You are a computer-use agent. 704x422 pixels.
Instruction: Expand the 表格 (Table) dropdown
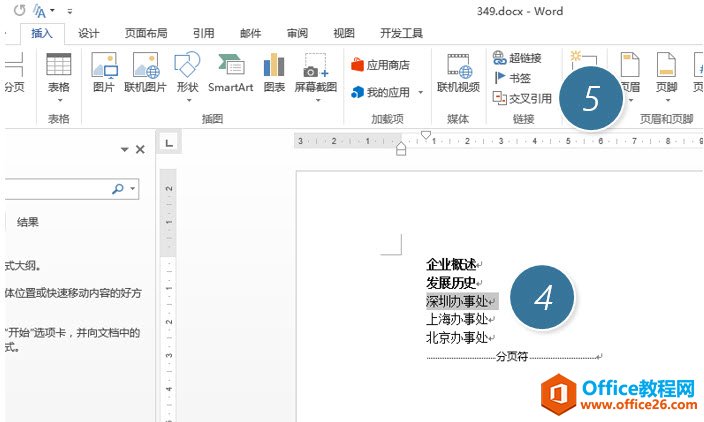[x=59, y=92]
